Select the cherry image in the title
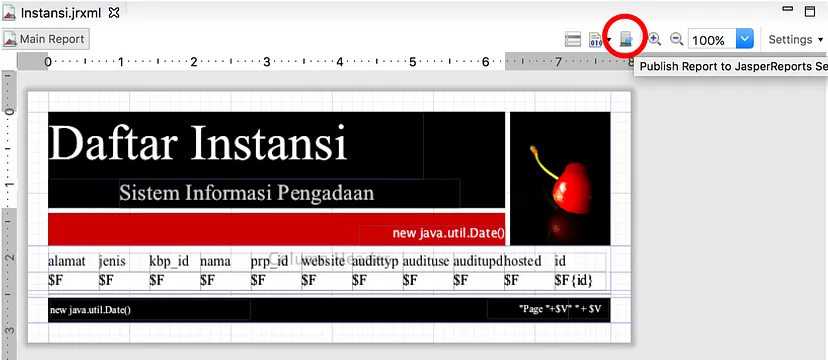This screenshot has height=360, width=828. (x=560, y=178)
